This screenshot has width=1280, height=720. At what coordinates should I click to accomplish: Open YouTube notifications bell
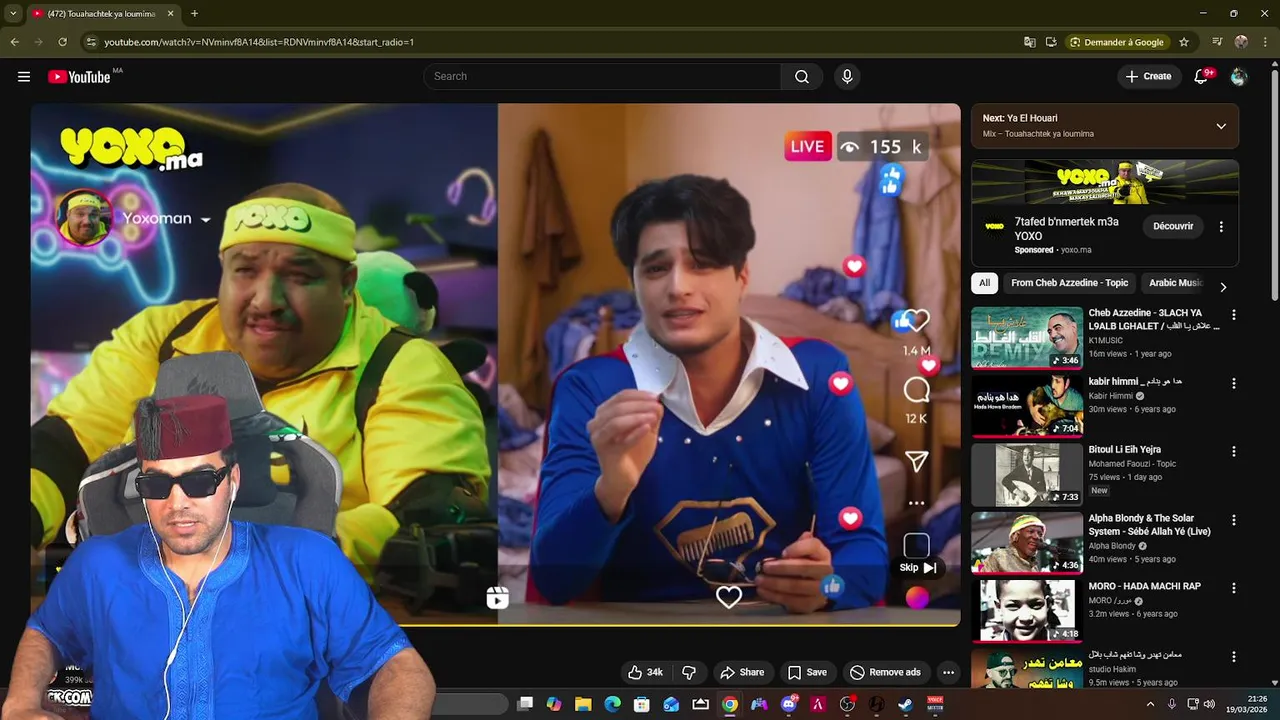pyautogui.click(x=1202, y=77)
